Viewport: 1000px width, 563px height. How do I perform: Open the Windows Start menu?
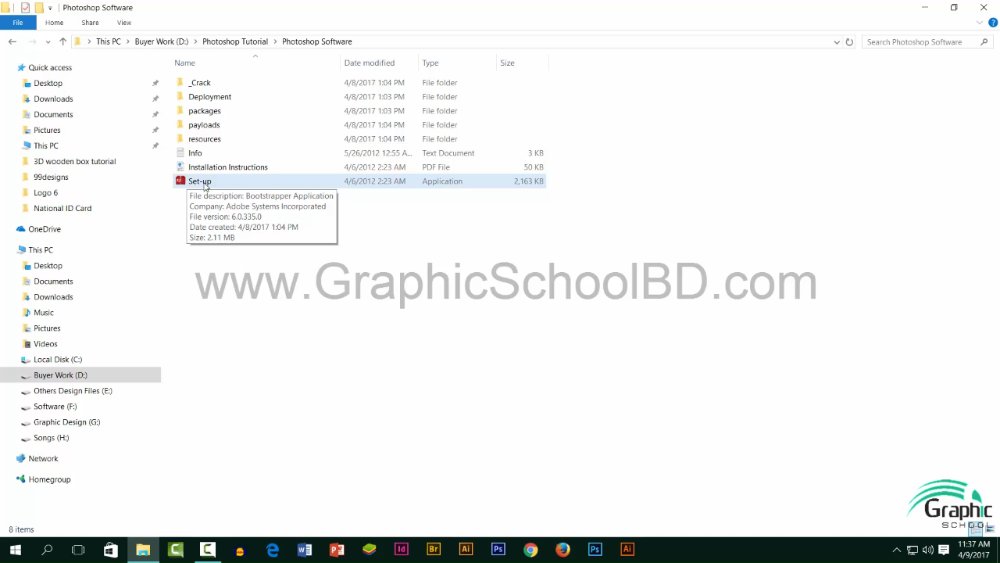point(15,550)
